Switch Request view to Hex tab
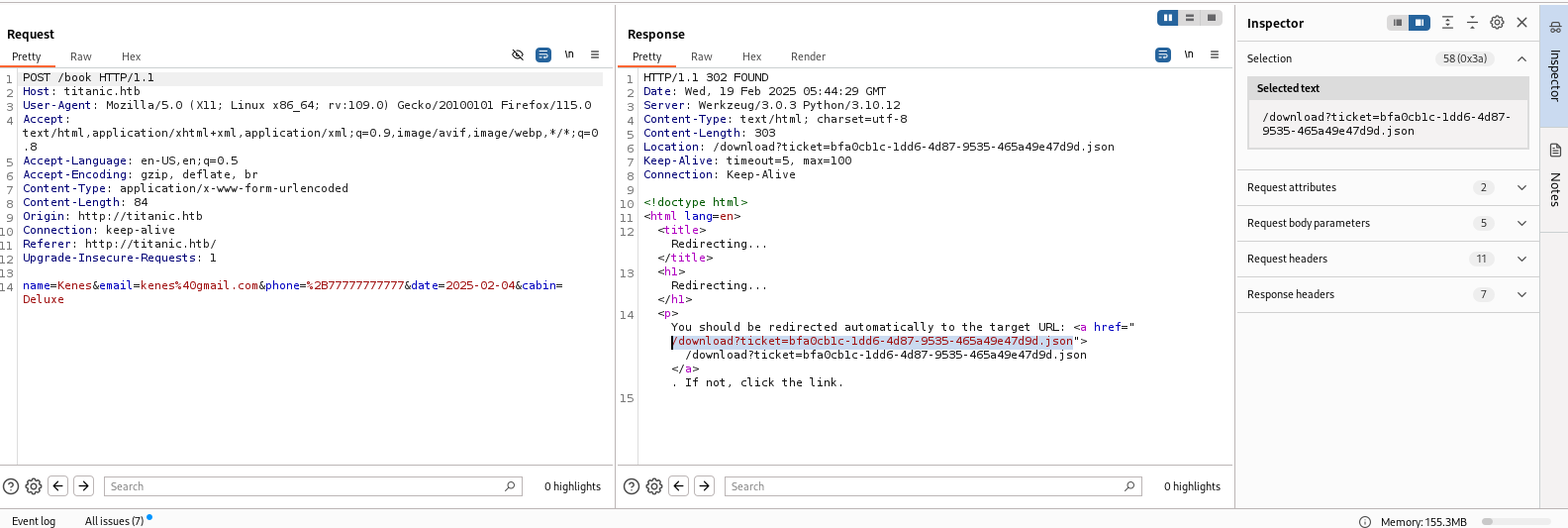Image resolution: width=1568 pixels, height=528 pixels. tap(131, 56)
